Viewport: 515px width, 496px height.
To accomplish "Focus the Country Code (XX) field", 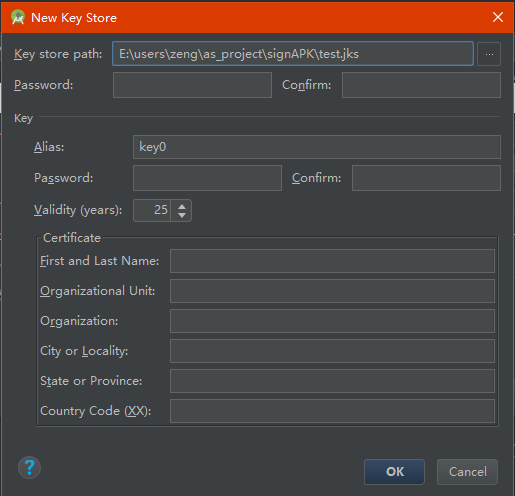I will [x=332, y=411].
